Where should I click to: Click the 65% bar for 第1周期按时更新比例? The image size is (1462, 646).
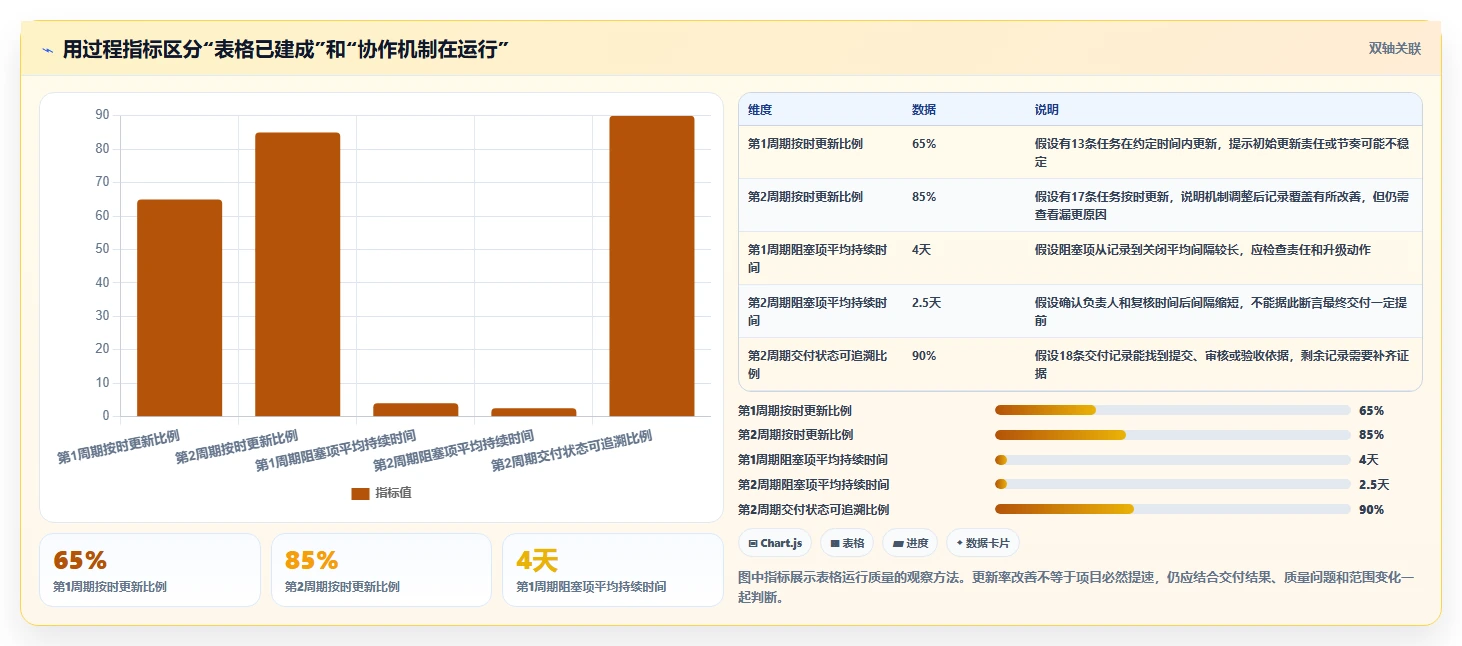[179, 308]
